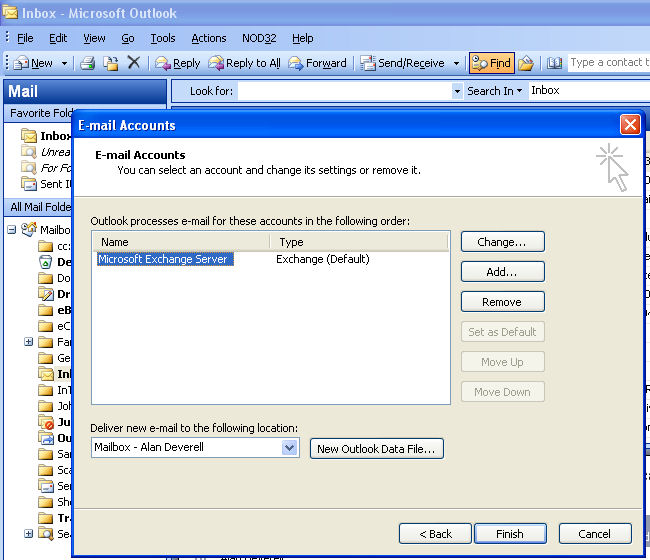Viewport: 650px width, 560px height.
Task: Click the Inbox folder icon in All Mail Folders
Action: [x=46, y=374]
